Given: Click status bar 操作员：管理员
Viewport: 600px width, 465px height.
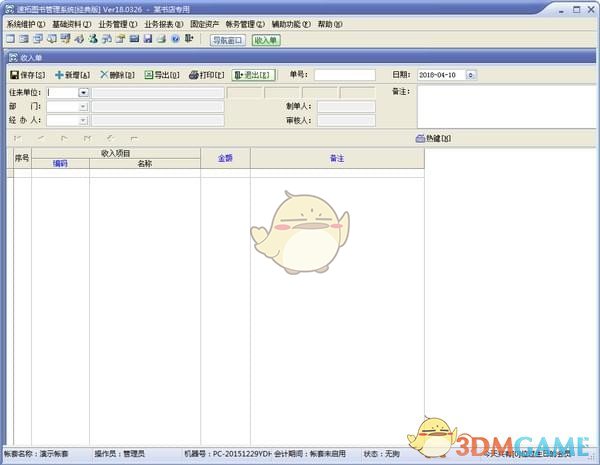Looking at the screenshot, I should (x=119, y=454).
